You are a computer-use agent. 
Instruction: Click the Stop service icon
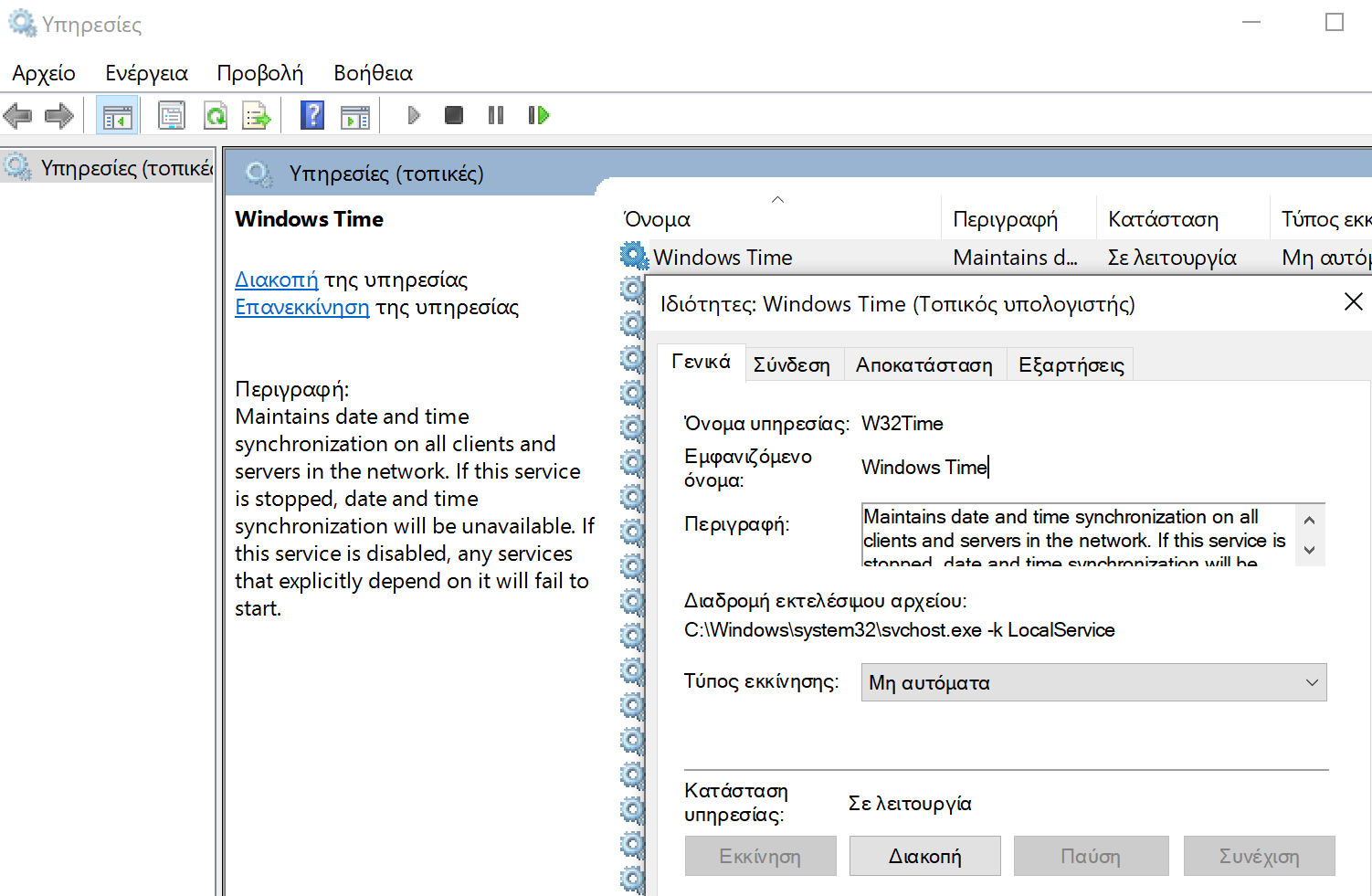pyautogui.click(x=454, y=114)
